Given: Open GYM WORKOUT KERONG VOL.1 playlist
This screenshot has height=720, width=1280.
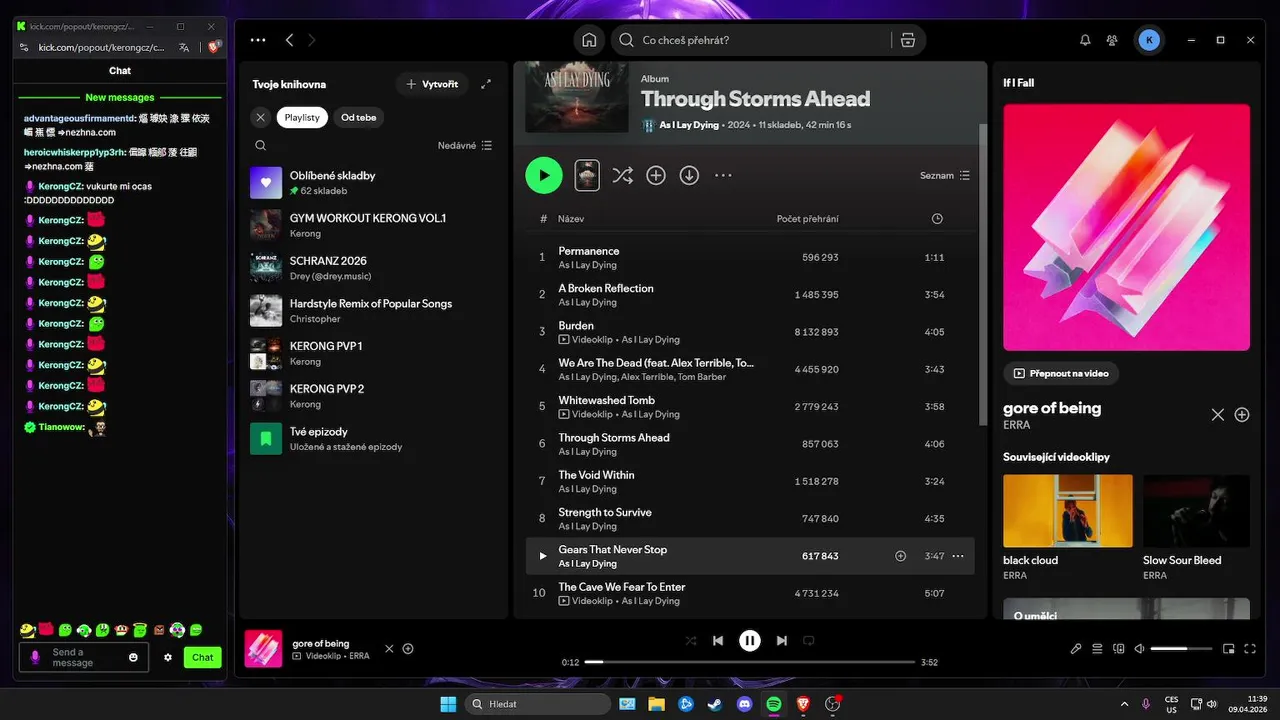Looking at the screenshot, I should click(x=372, y=225).
